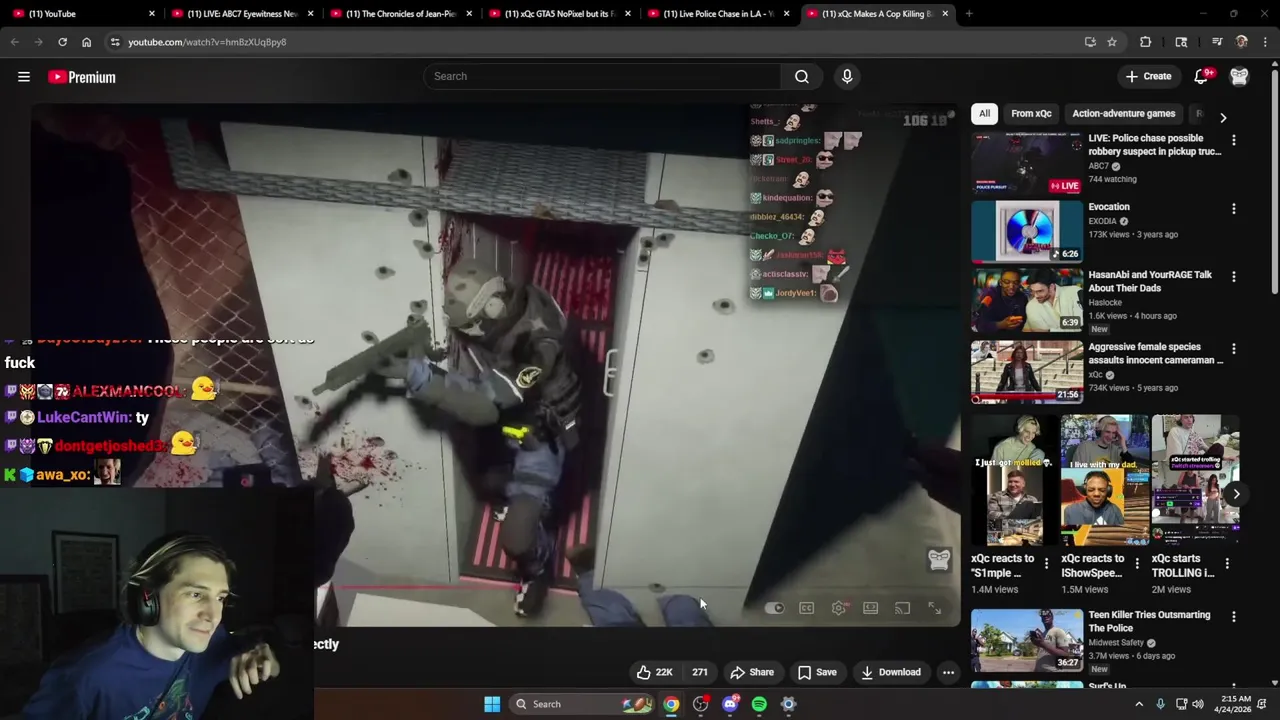Go back with Chrome back arrow
This screenshot has height=720, width=1280.
pos(14,42)
